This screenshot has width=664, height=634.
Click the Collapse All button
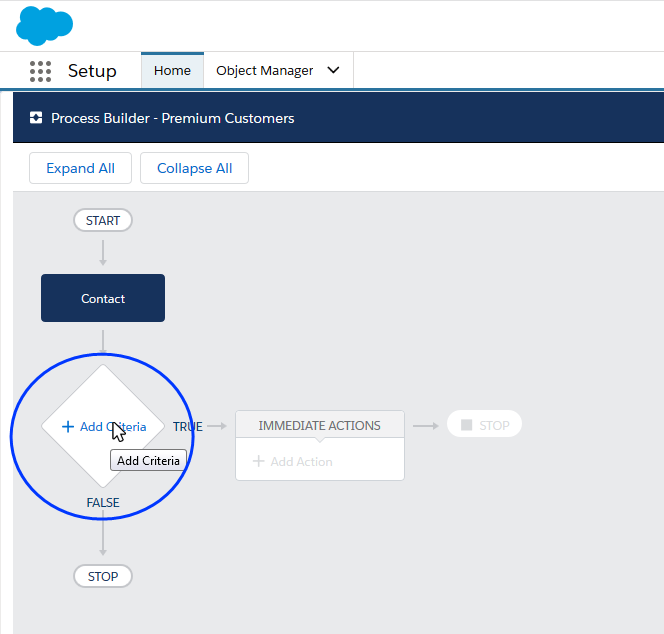[x=194, y=168]
